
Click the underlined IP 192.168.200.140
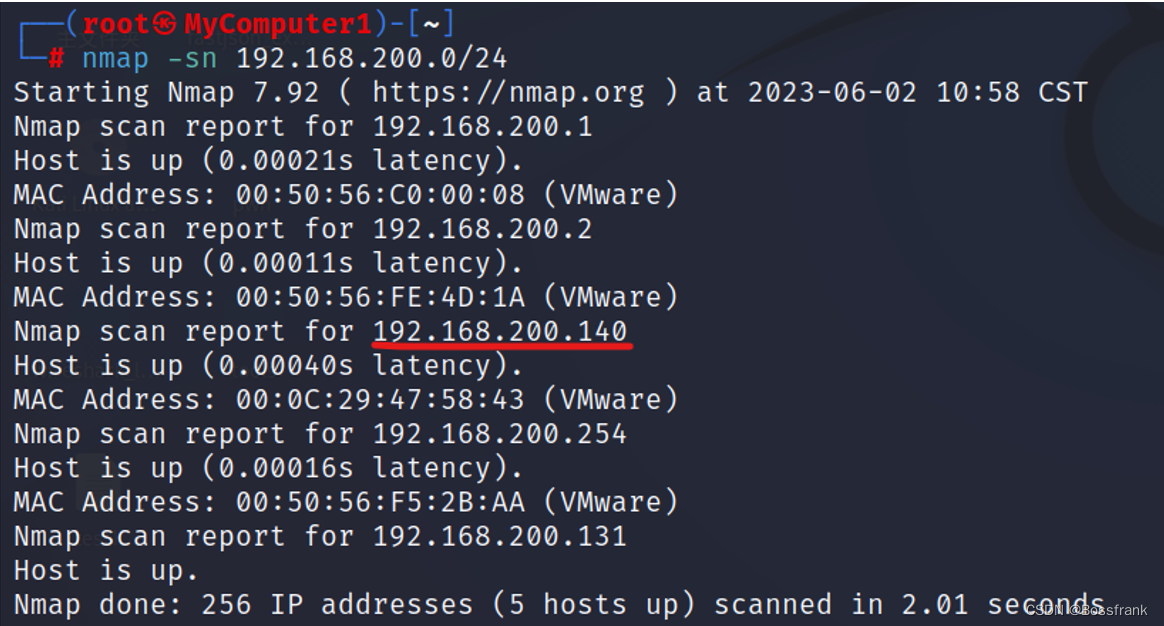pos(500,331)
